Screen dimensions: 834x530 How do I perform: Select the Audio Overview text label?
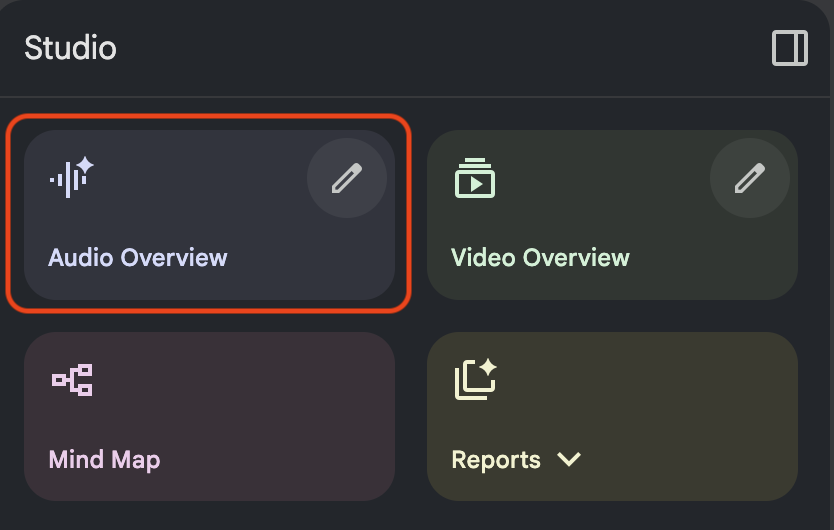click(138, 258)
